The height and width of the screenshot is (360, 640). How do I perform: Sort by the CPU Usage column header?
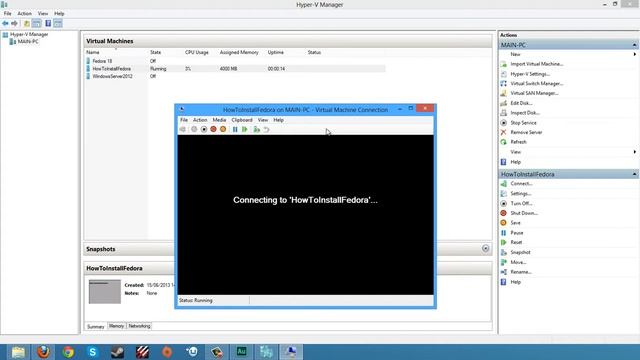coord(197,52)
